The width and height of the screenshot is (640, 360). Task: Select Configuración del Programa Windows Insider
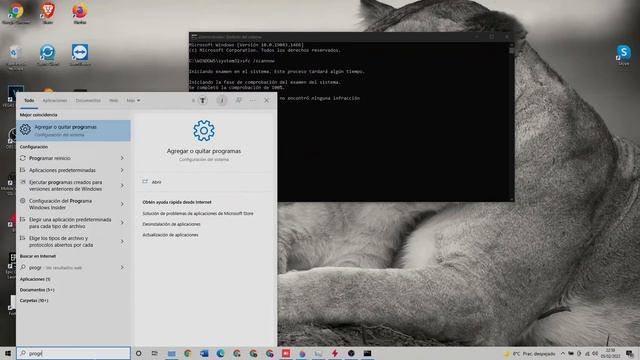[68, 204]
